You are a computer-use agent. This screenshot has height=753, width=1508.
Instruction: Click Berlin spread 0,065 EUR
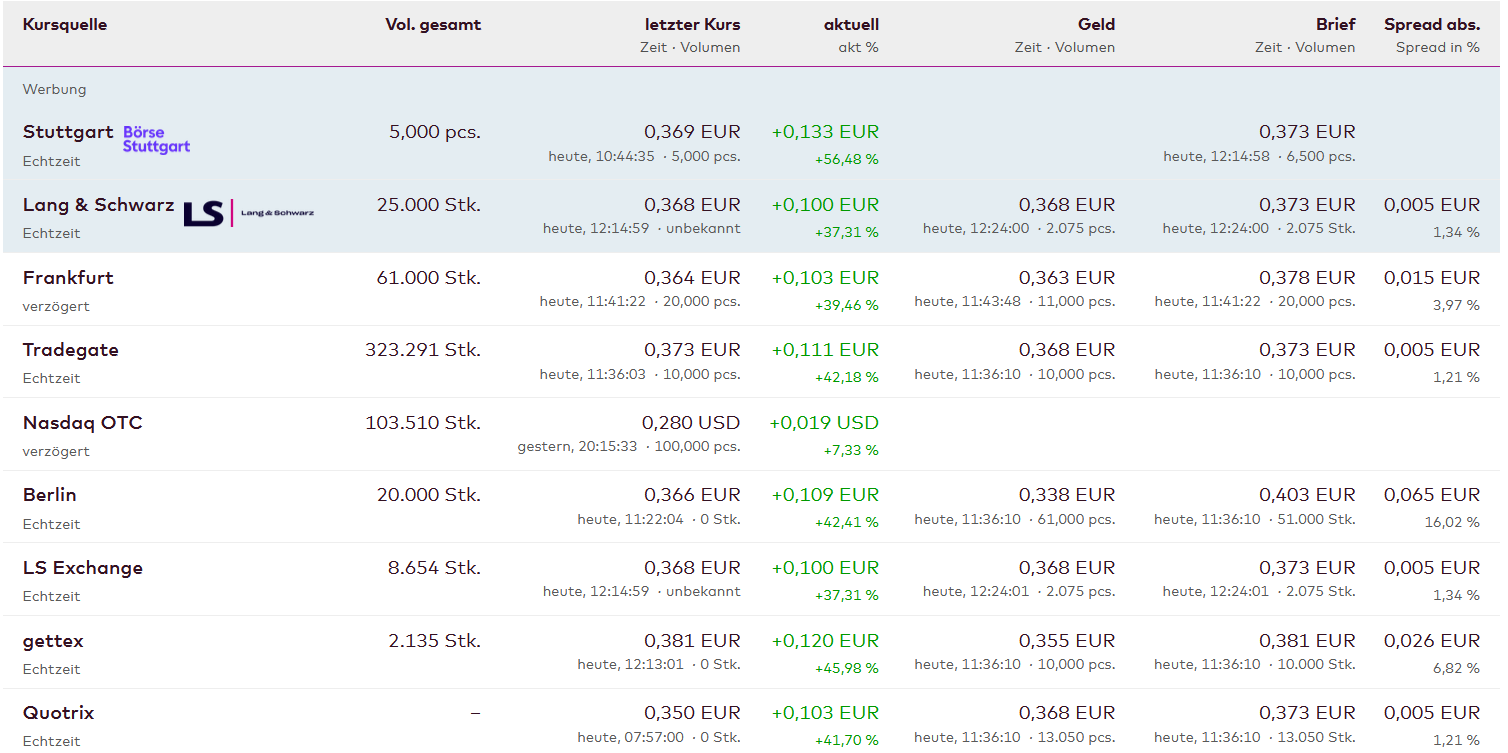point(1432,495)
